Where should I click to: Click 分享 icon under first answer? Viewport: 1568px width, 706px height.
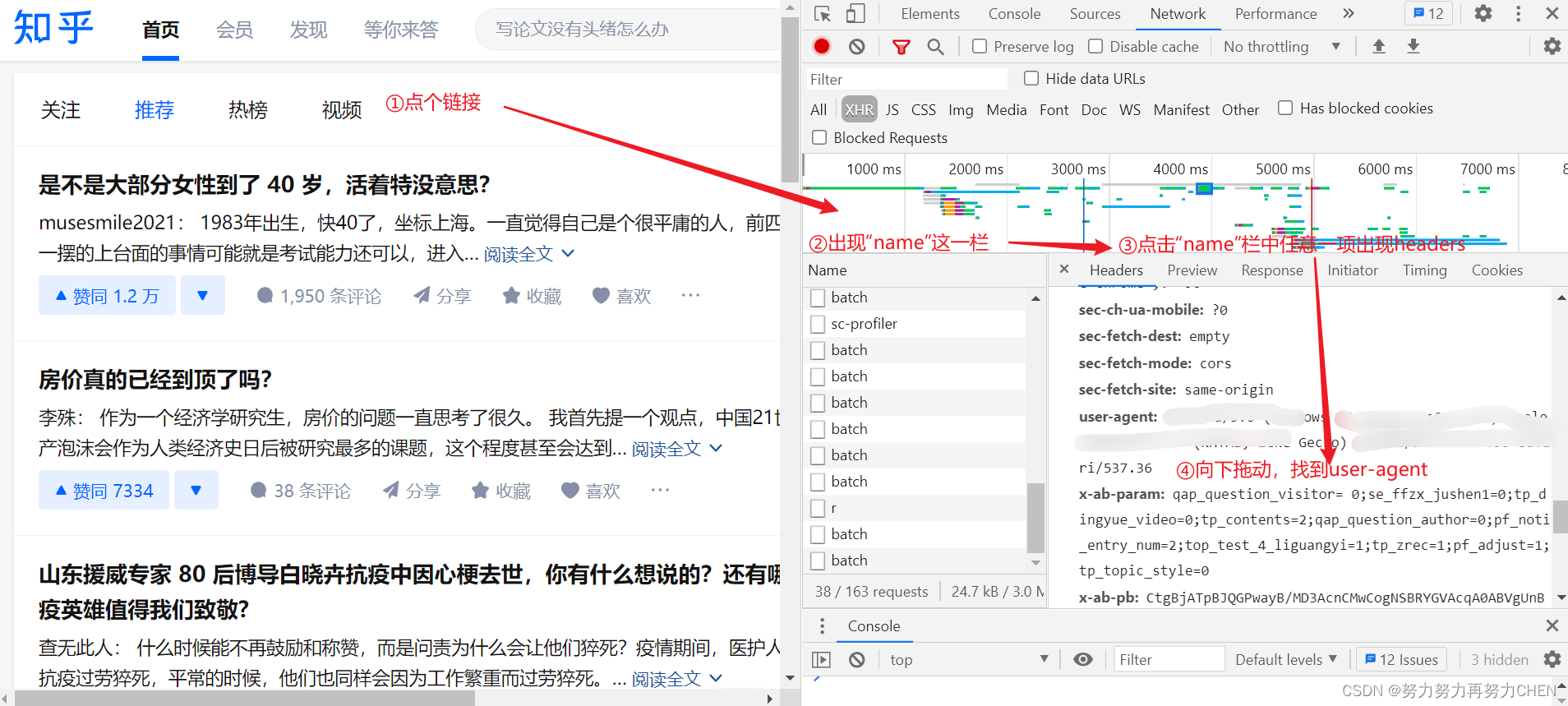(441, 296)
